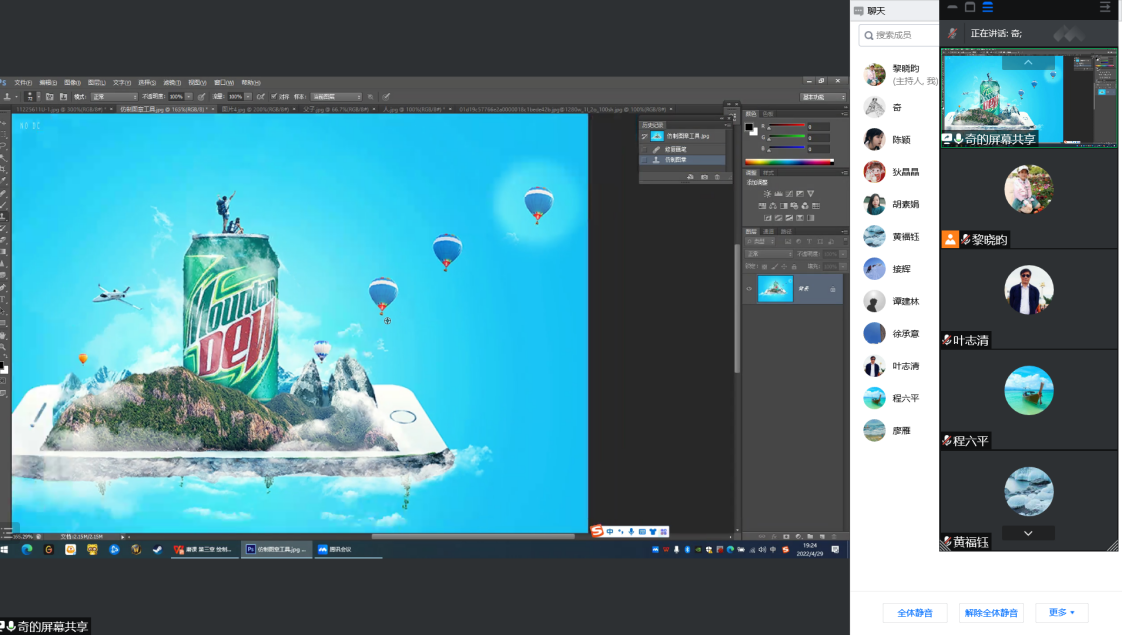Adjust the green G color slider
This screenshot has height=635, width=1122.
pos(787,137)
